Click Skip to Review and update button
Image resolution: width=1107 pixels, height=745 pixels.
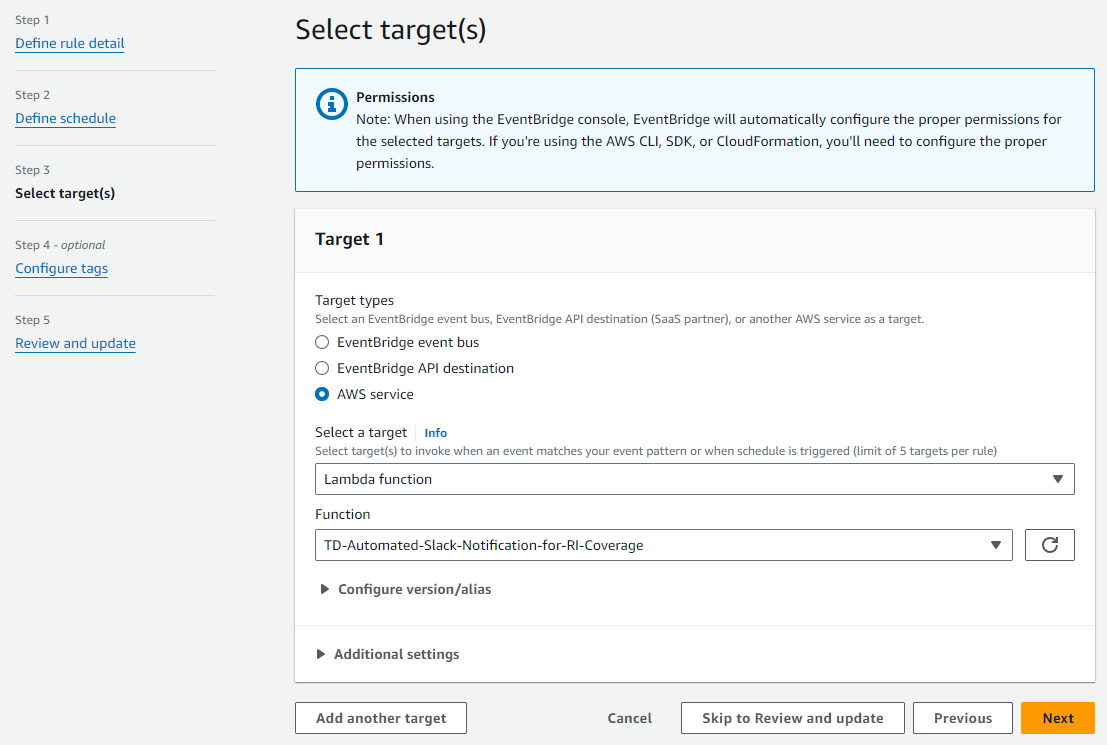(x=793, y=718)
